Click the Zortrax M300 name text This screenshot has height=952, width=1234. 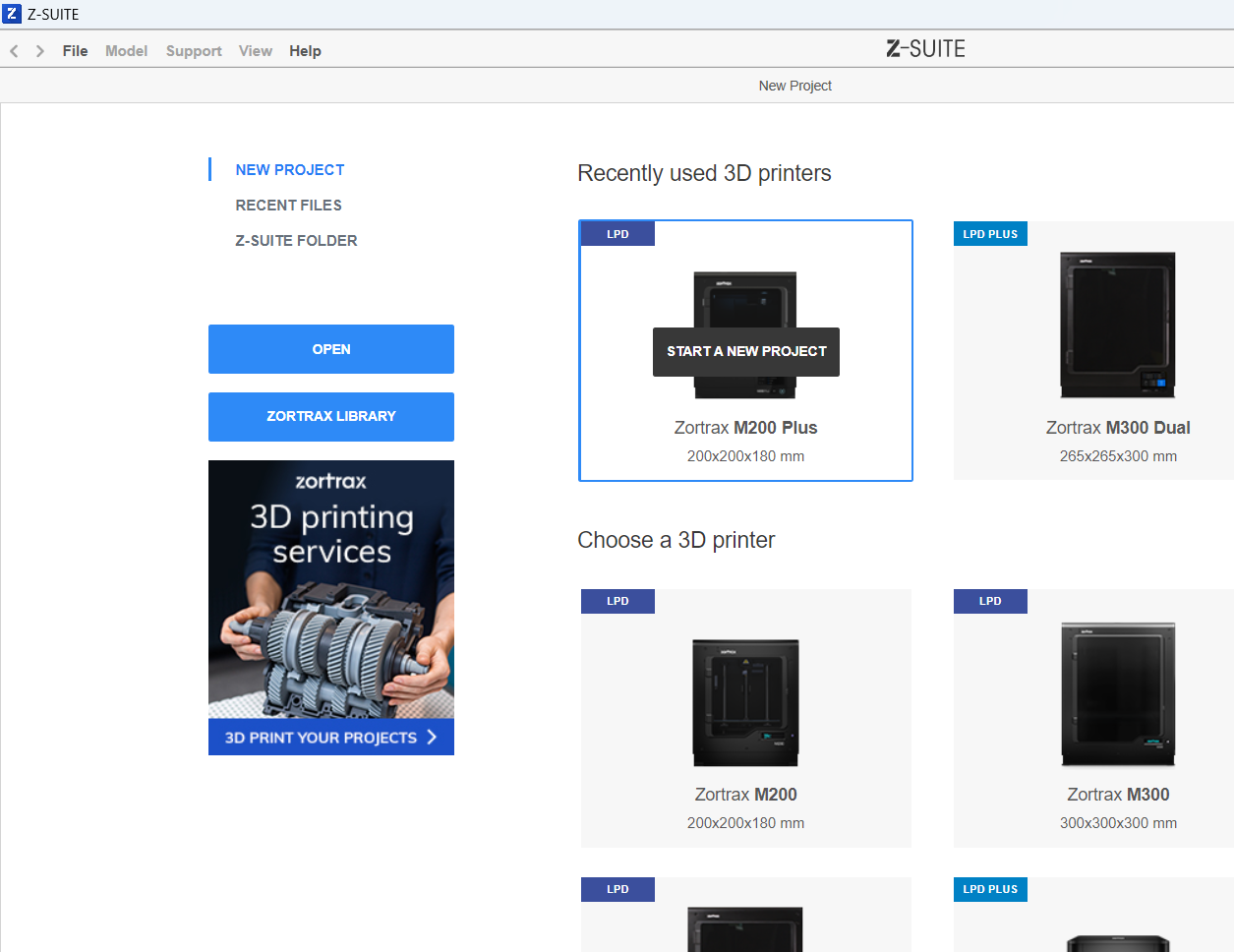pyautogui.click(x=1118, y=795)
